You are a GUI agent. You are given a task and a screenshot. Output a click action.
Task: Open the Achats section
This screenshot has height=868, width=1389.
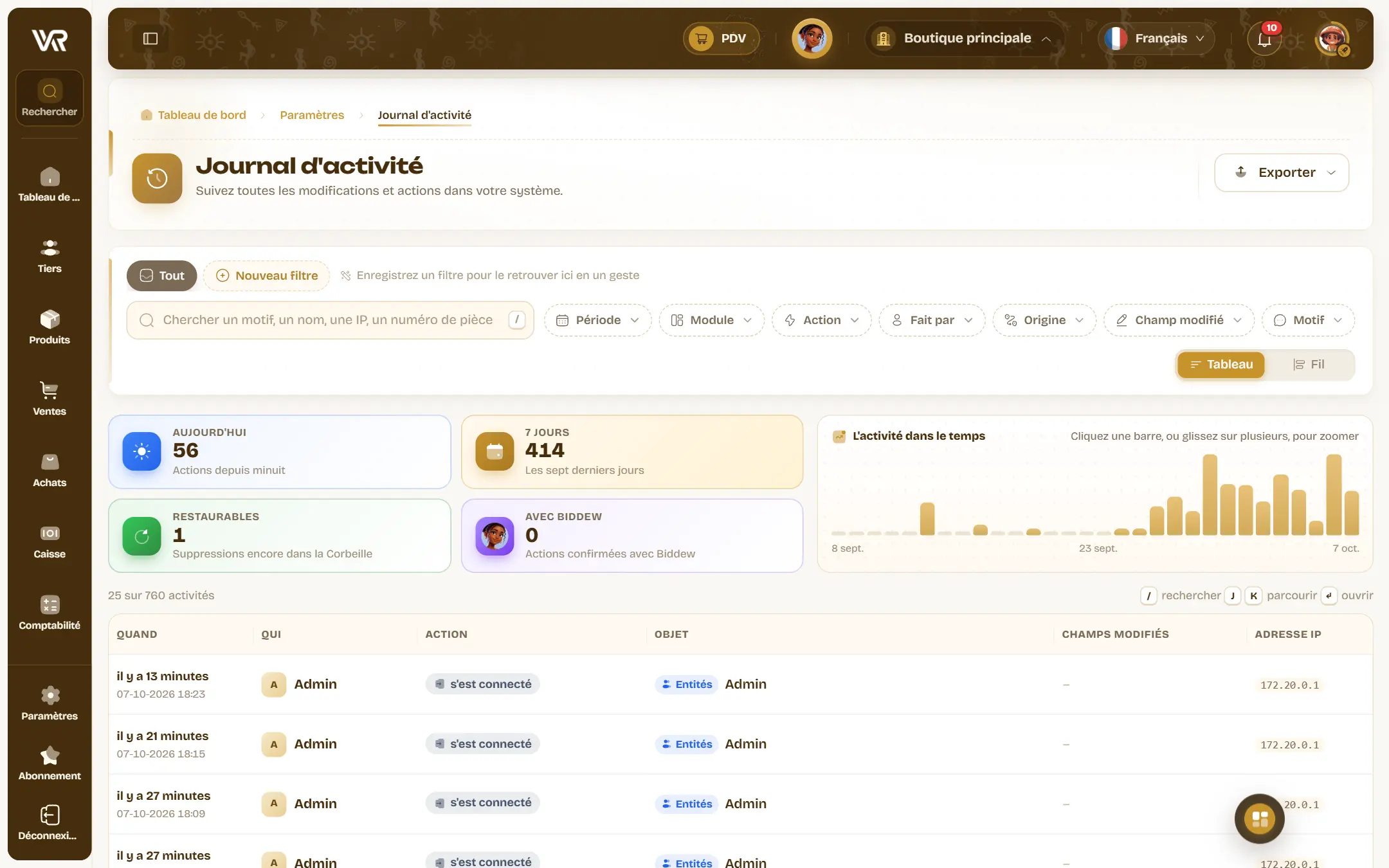50,471
